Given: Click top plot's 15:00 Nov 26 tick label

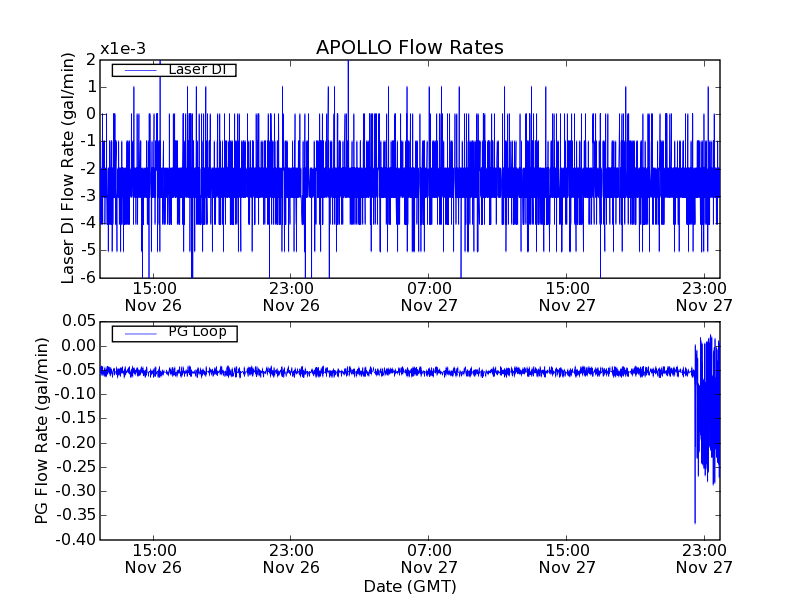Looking at the screenshot, I should click(x=153, y=296).
